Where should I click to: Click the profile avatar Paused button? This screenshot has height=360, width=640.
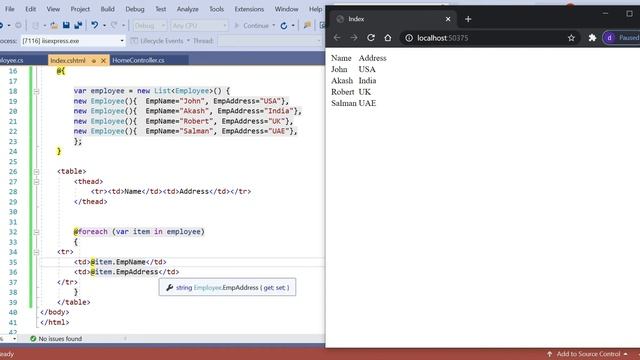[x=622, y=38]
